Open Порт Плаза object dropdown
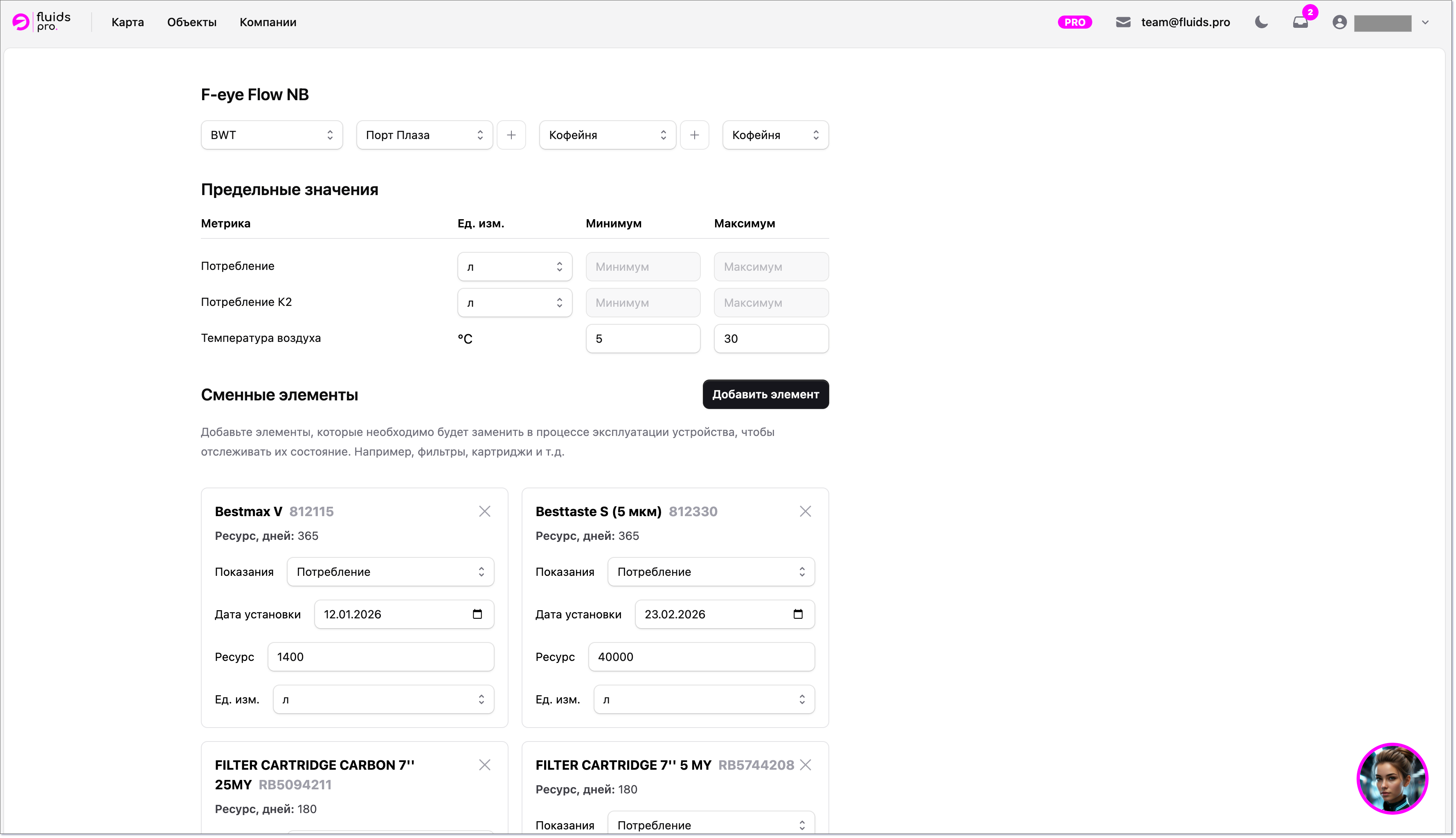 [x=424, y=135]
